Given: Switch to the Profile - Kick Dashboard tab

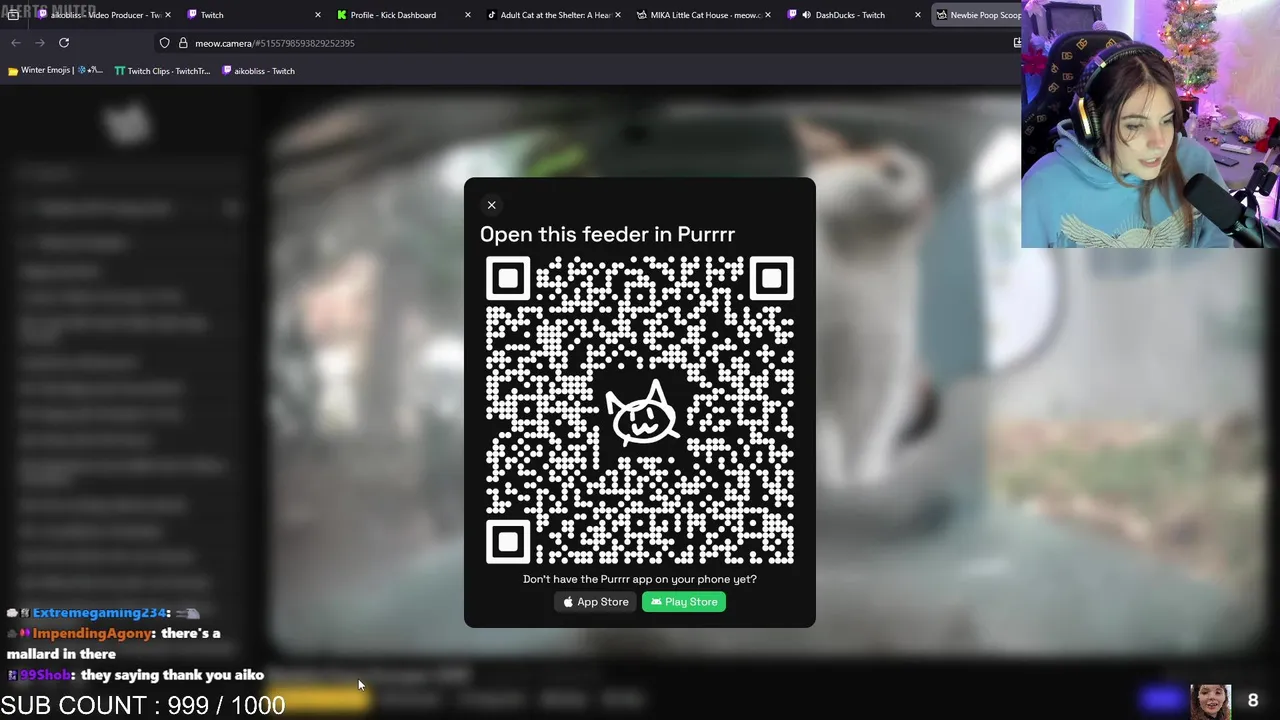Looking at the screenshot, I should click(x=402, y=15).
